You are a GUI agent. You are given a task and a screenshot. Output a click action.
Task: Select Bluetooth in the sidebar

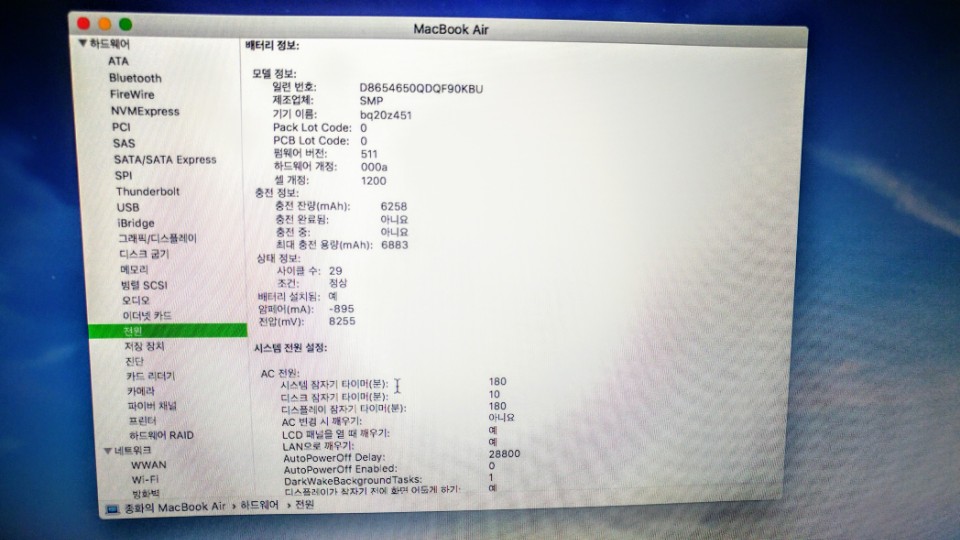(x=135, y=78)
